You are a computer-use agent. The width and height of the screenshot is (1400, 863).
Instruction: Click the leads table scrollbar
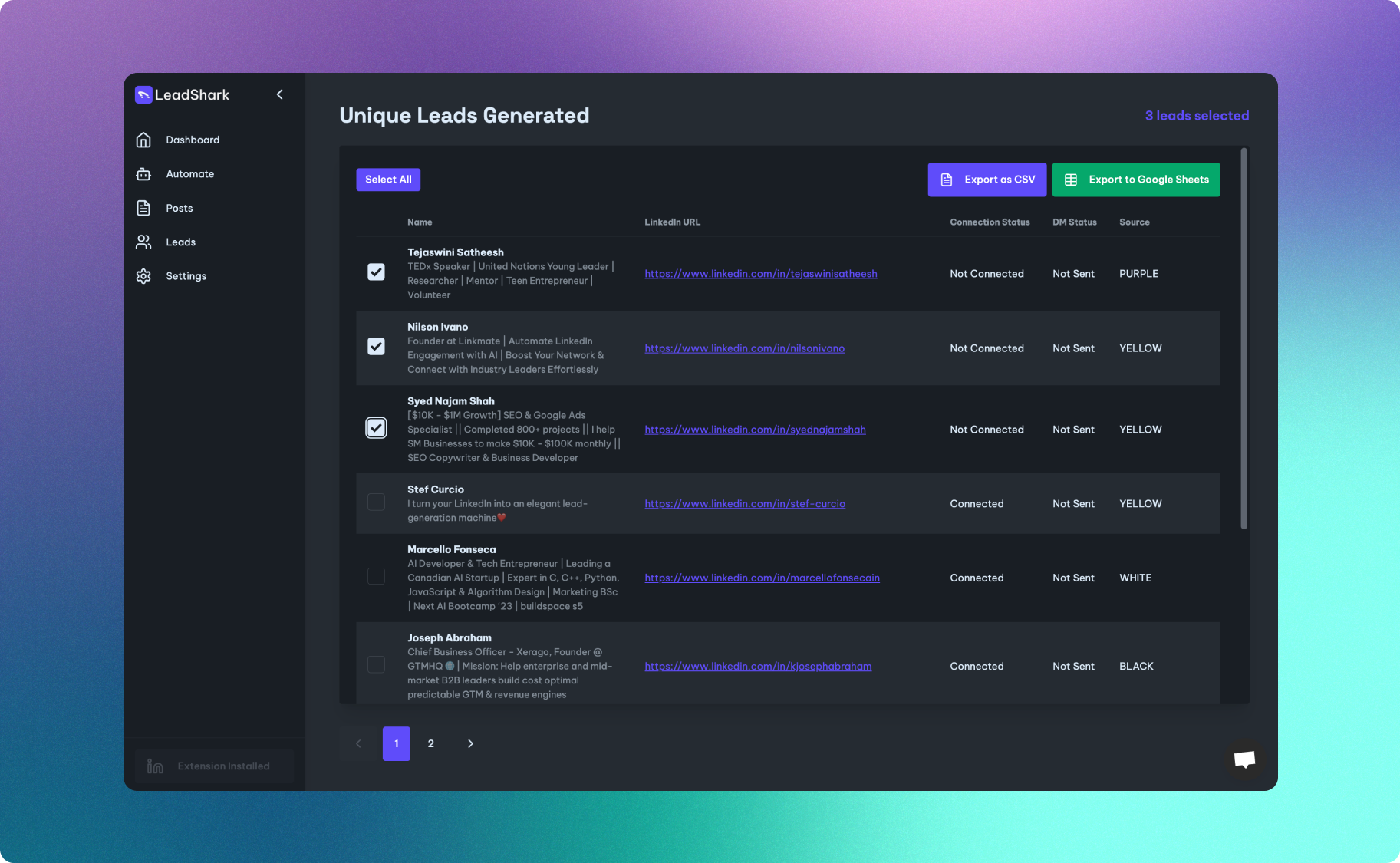1244,338
